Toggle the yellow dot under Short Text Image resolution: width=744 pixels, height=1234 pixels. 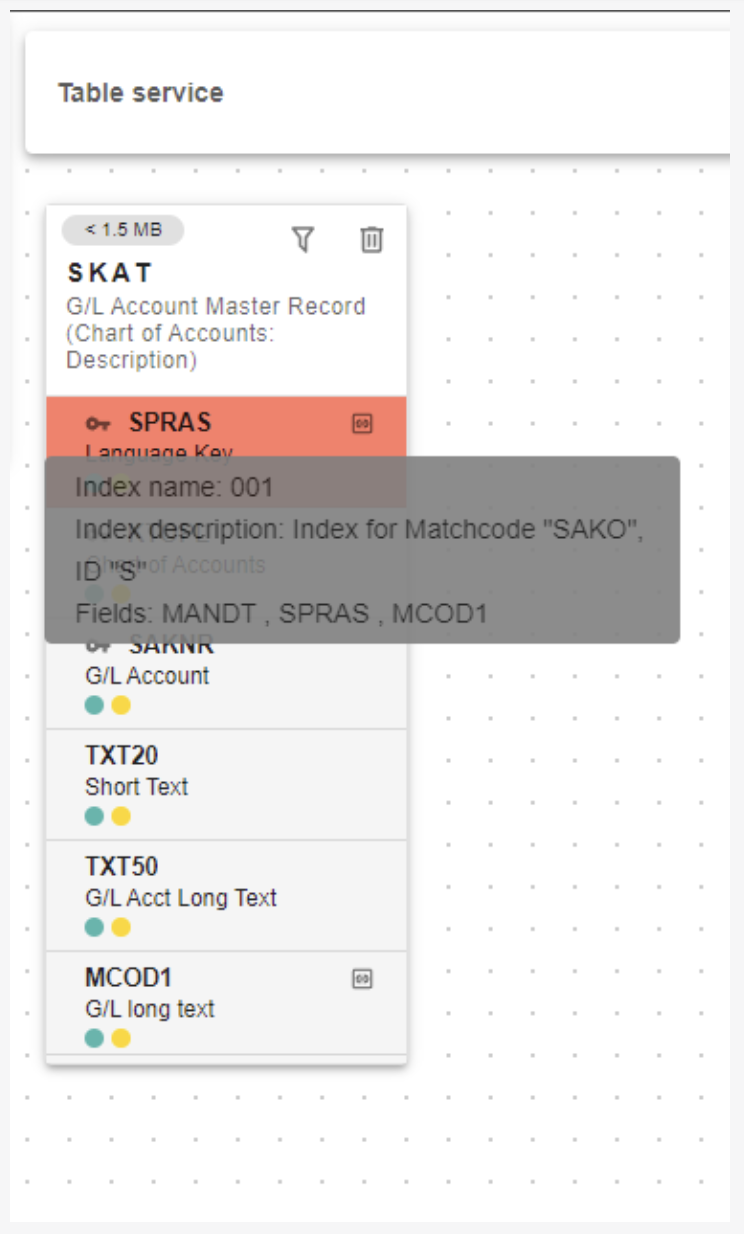121,816
